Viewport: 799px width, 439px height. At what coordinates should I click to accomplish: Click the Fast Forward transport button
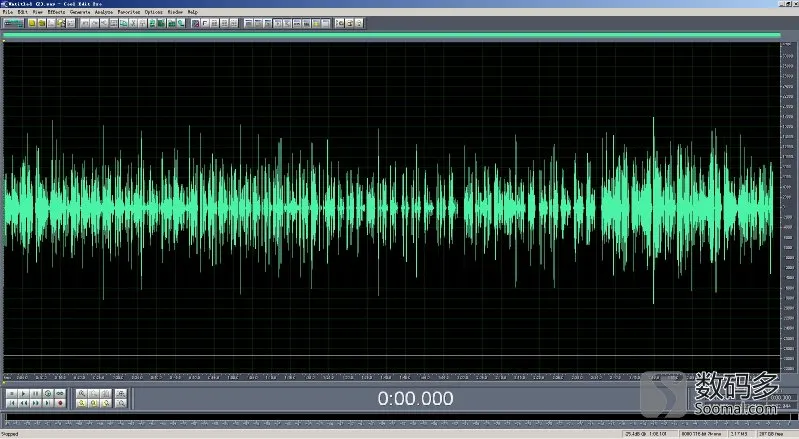point(36,403)
